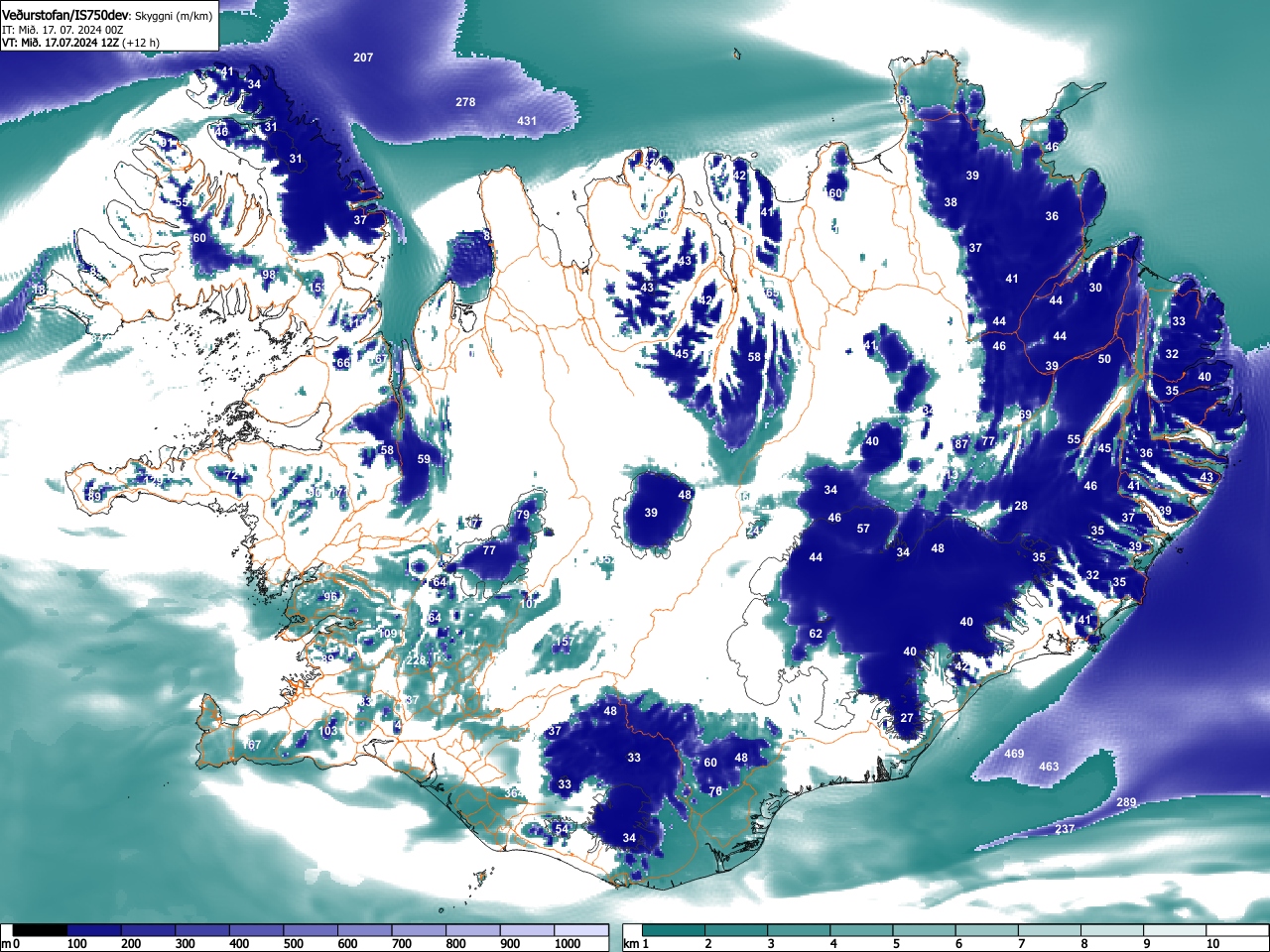Click the '69' visibility value
Image resolution: width=1270 pixels, height=952 pixels.
pos(1025,415)
